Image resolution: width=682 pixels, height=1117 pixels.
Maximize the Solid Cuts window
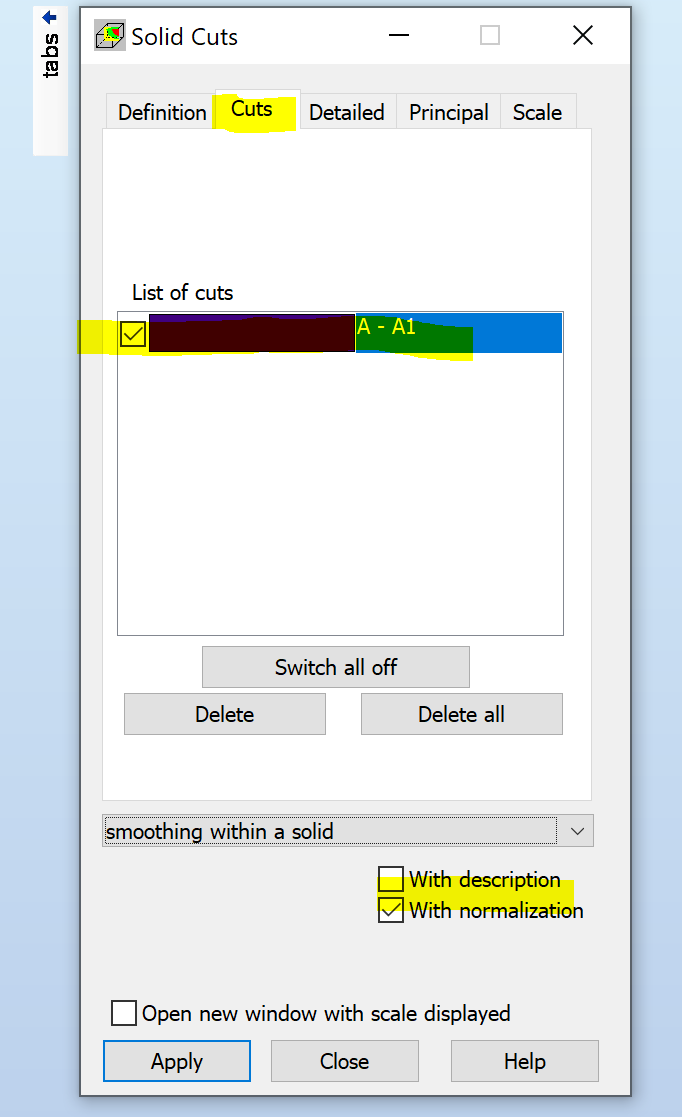click(490, 36)
